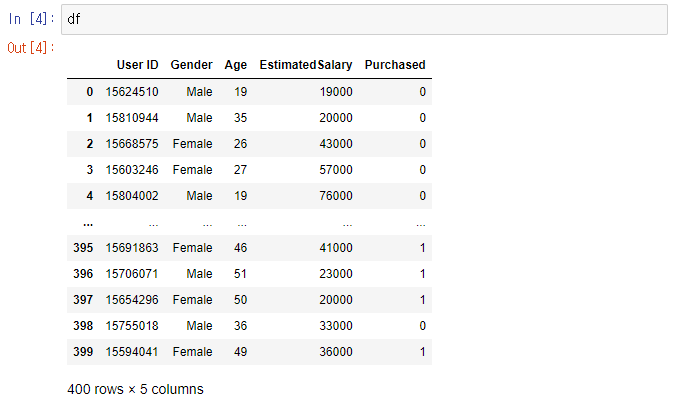Click row index 2
Image resolution: width=676 pixels, height=400 pixels.
coord(89,144)
